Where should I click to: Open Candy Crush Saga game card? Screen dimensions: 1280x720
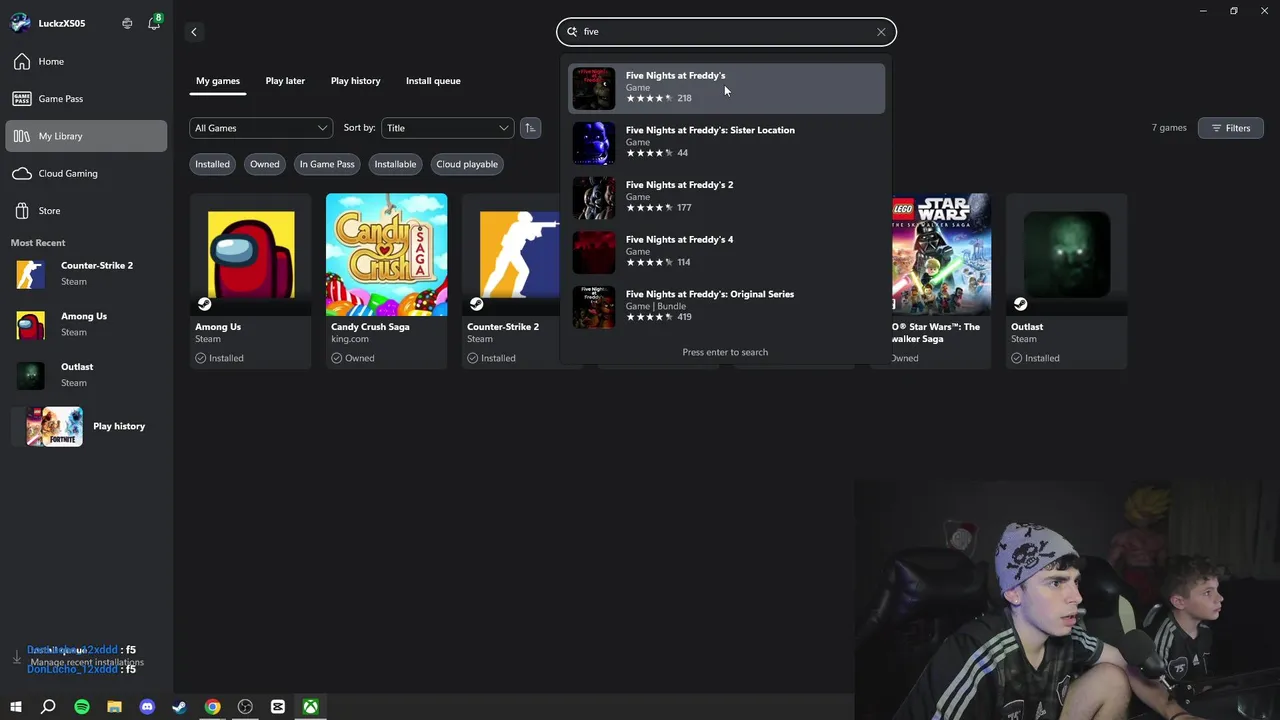pyautogui.click(x=387, y=281)
